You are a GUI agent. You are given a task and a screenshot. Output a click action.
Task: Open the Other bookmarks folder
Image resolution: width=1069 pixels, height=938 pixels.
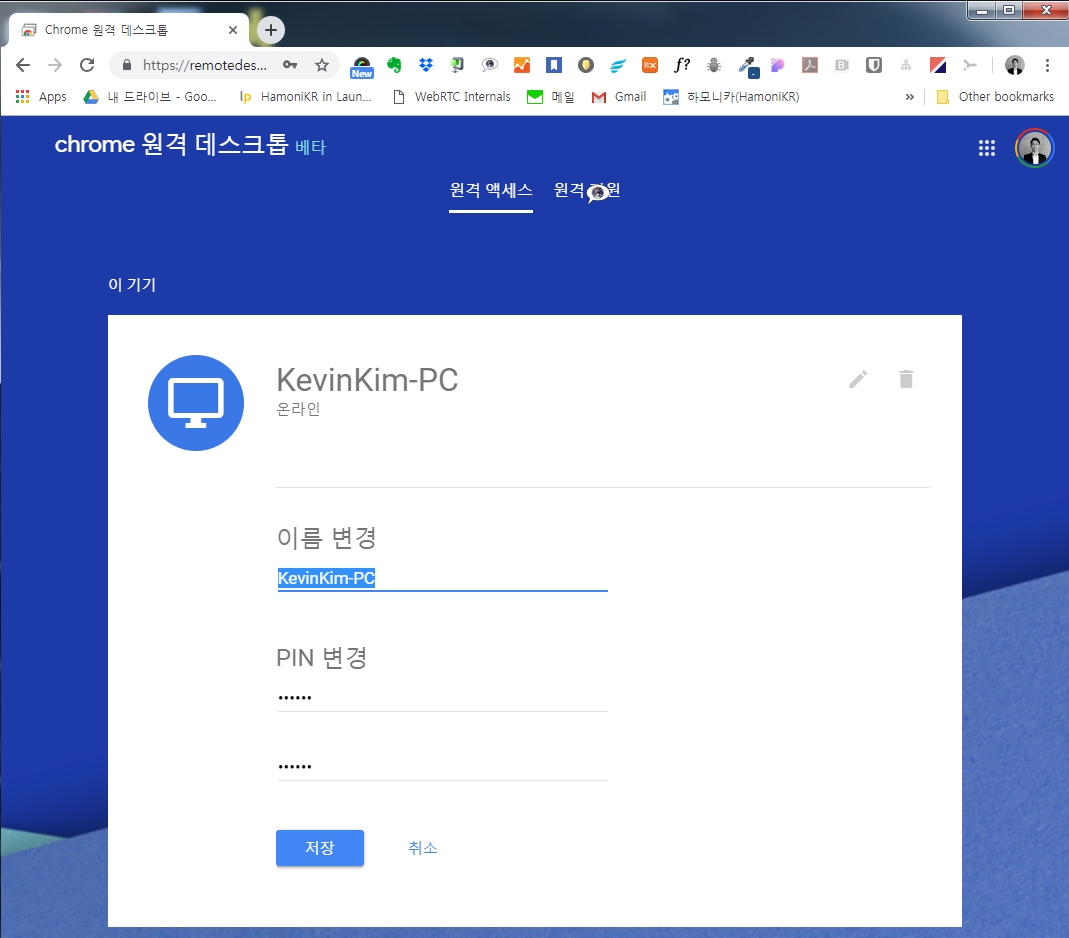click(995, 97)
